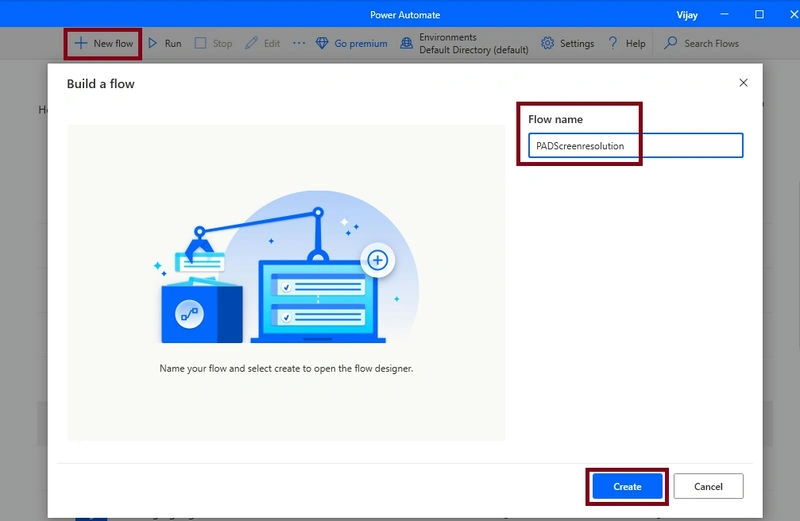
Task: Click the Vijay user account name
Action: point(687,15)
